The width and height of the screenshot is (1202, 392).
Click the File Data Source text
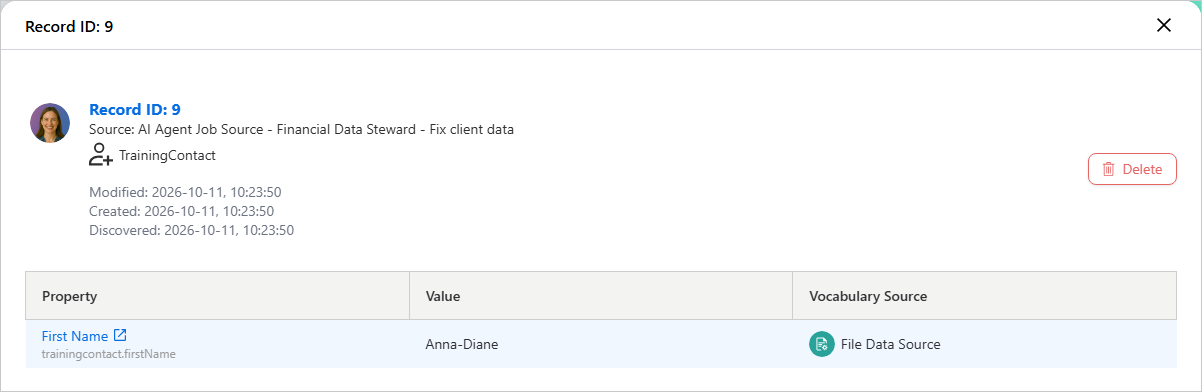coord(891,344)
